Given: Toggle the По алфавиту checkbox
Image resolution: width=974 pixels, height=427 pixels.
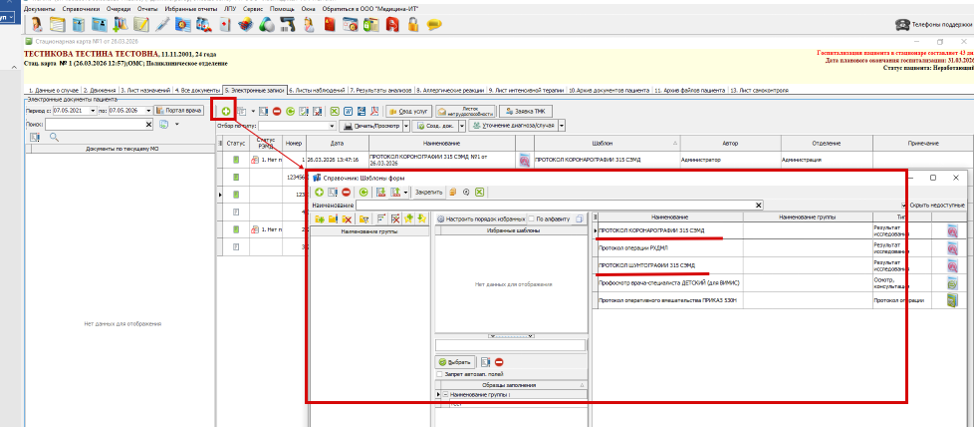Looking at the screenshot, I should tap(531, 219).
